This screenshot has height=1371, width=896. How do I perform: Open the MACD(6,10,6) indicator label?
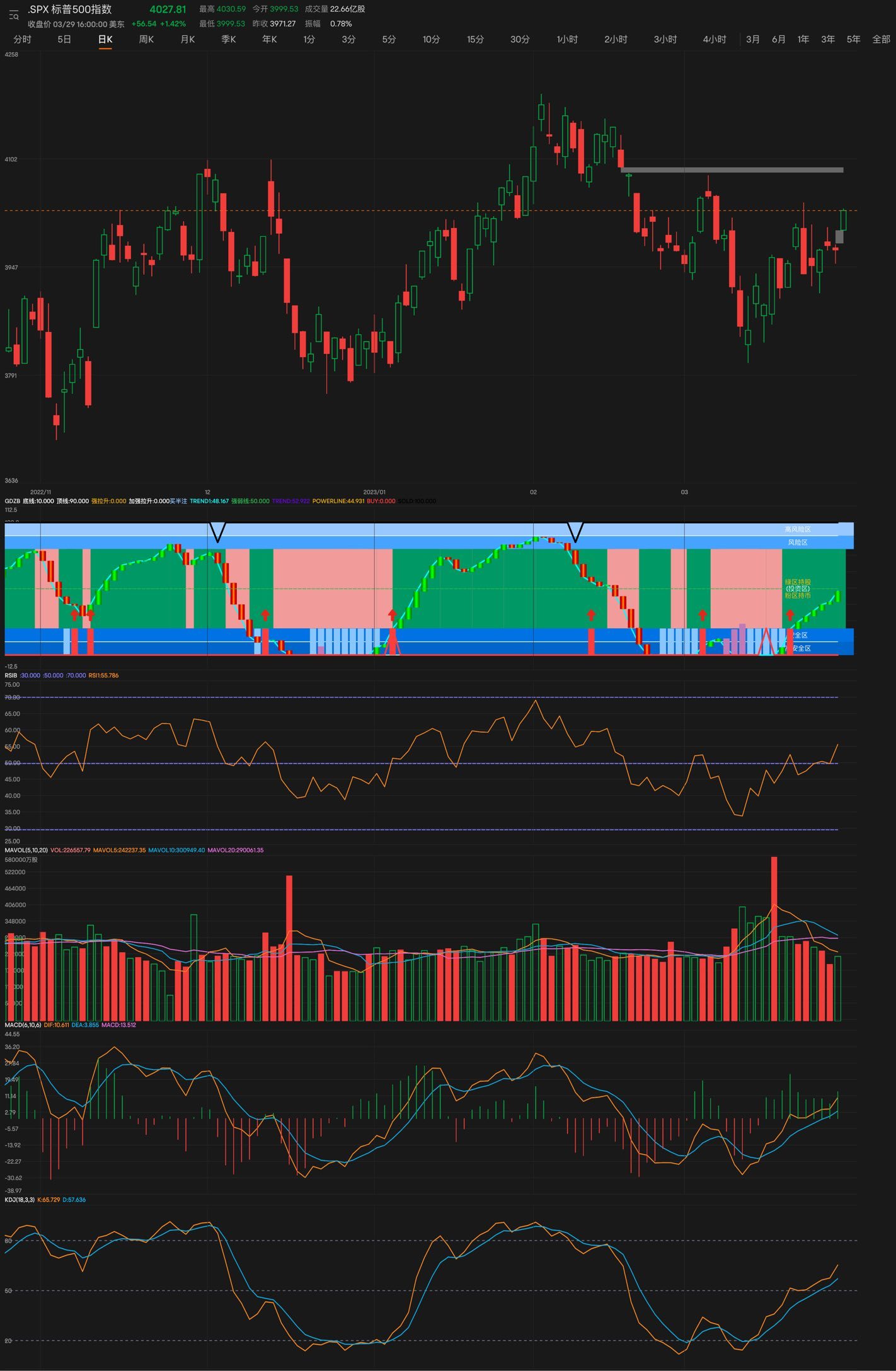(x=23, y=1024)
